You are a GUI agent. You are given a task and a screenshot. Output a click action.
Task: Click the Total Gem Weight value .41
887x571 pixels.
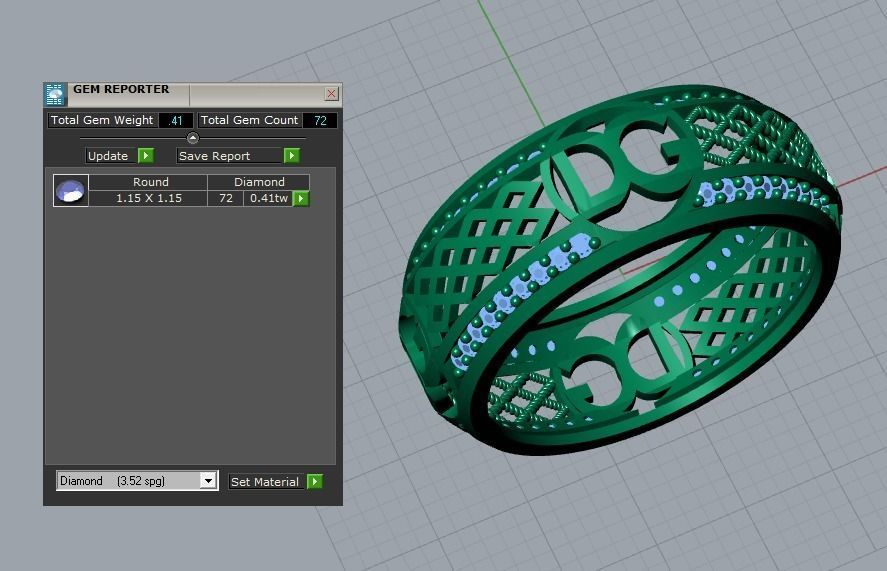click(x=176, y=121)
